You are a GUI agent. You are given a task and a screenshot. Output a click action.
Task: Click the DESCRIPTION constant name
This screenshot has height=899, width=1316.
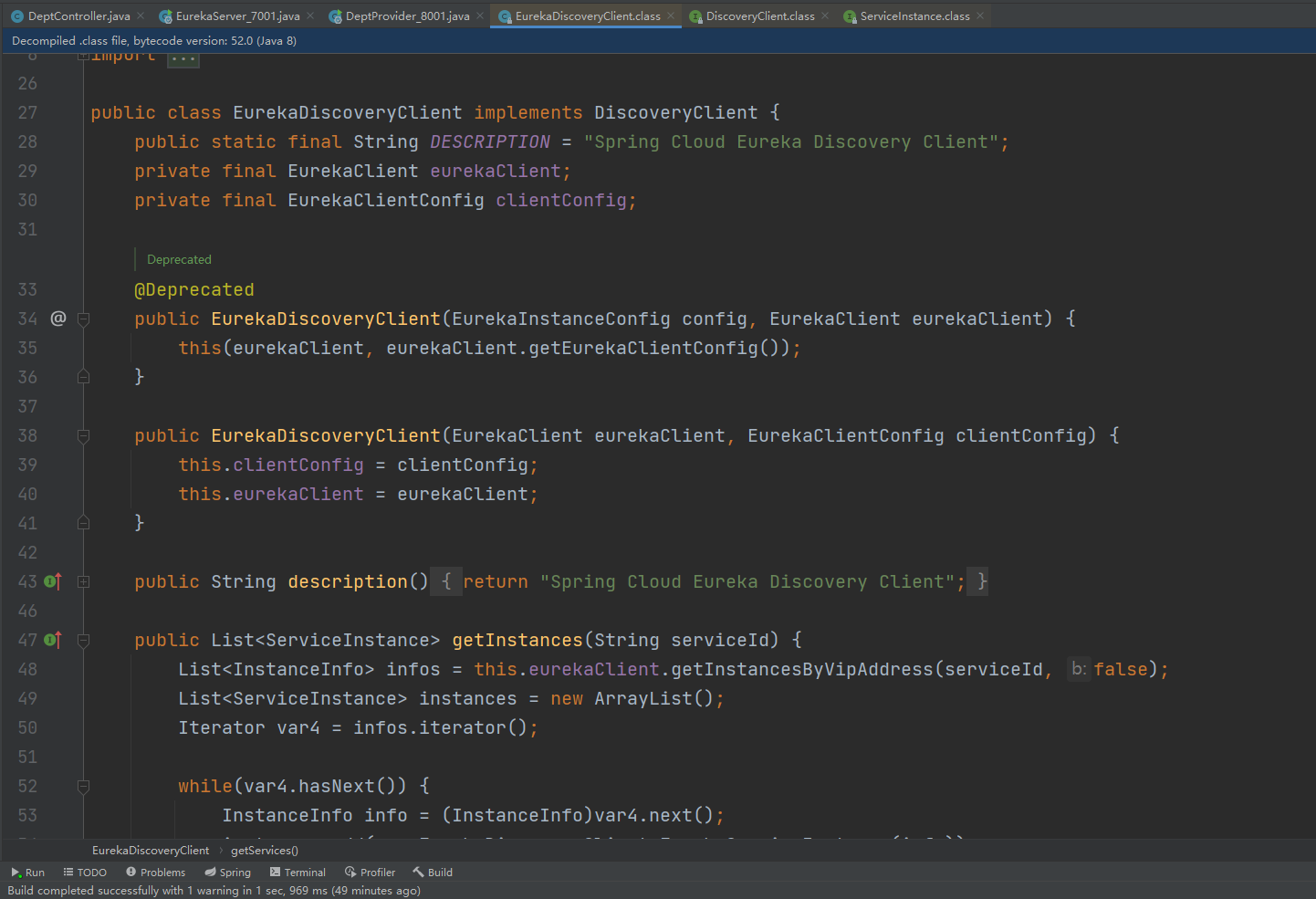(x=490, y=141)
